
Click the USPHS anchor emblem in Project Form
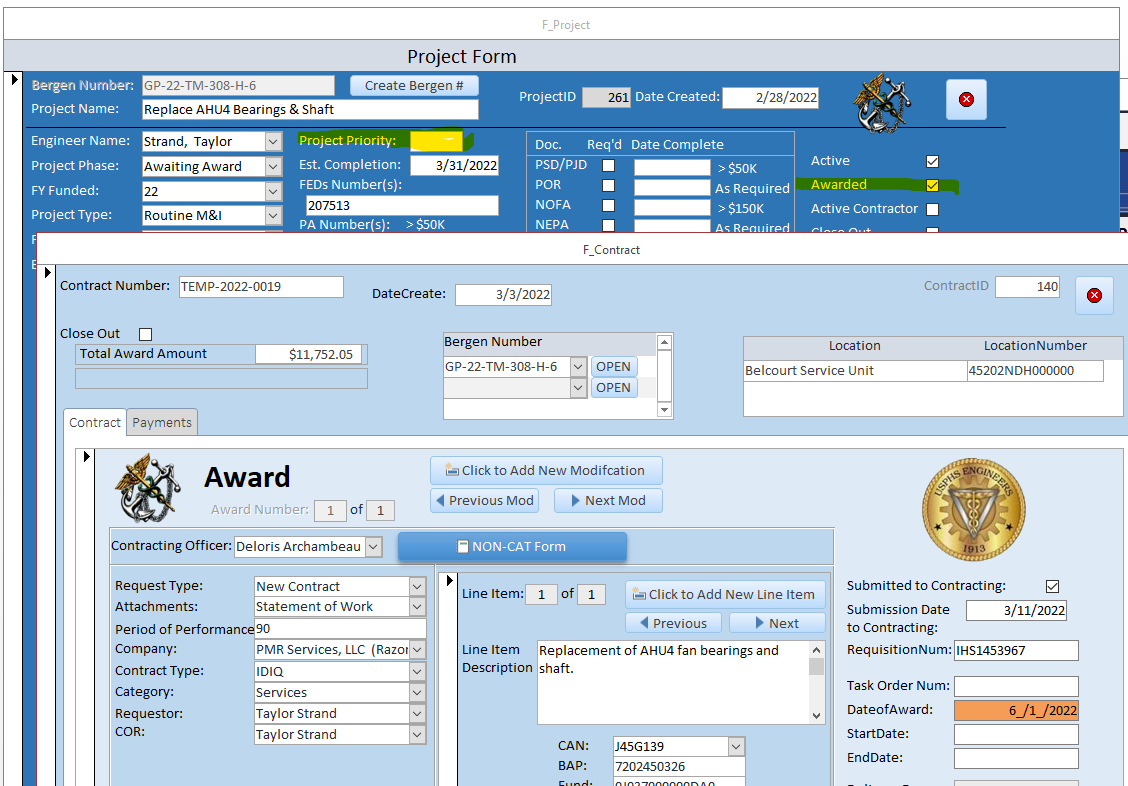[883, 103]
